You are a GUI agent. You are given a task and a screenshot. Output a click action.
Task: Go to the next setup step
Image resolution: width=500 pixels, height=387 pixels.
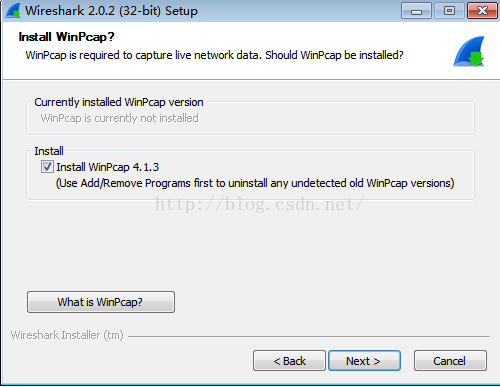364,360
